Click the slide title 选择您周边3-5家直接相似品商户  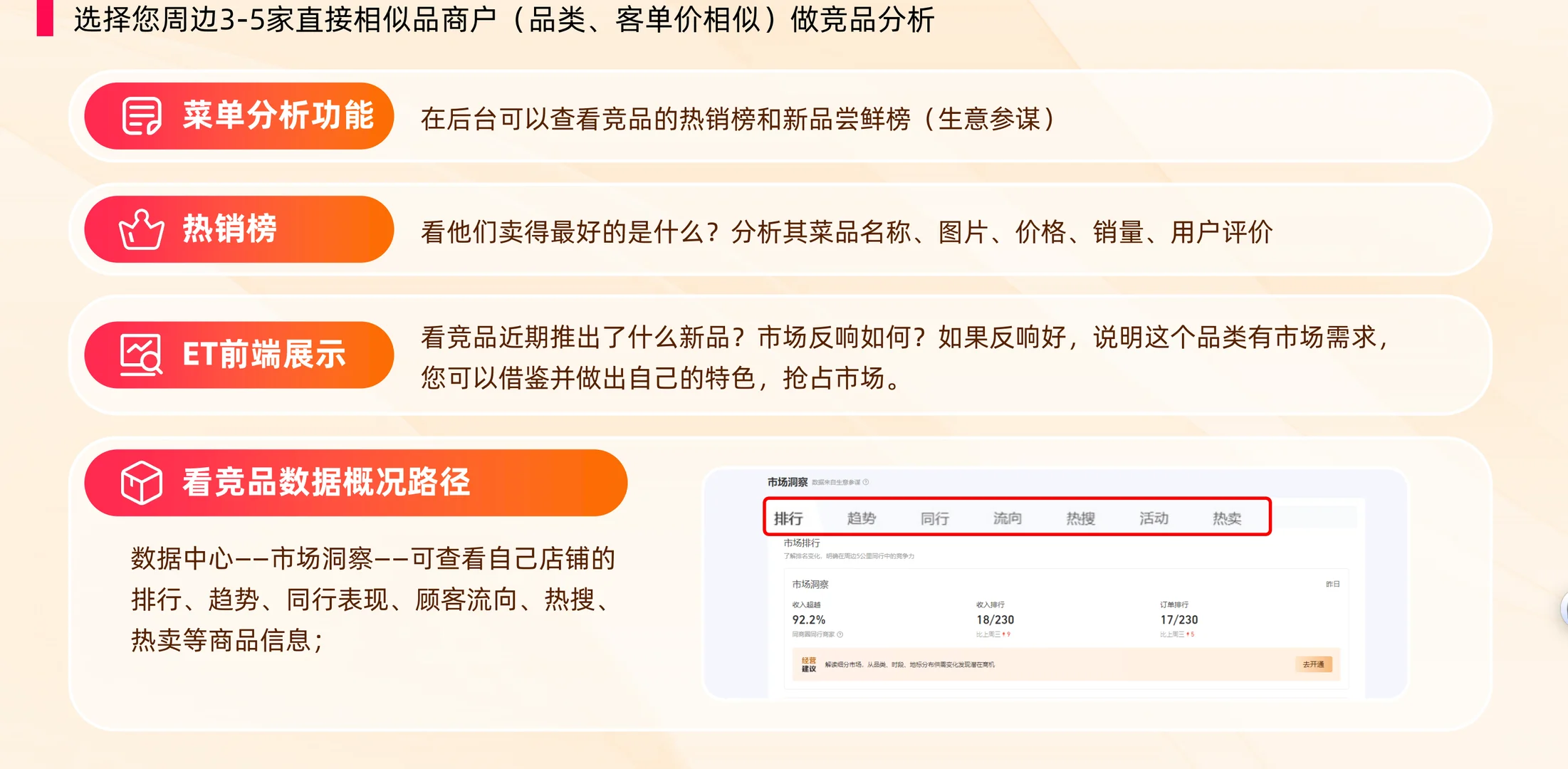503,19
